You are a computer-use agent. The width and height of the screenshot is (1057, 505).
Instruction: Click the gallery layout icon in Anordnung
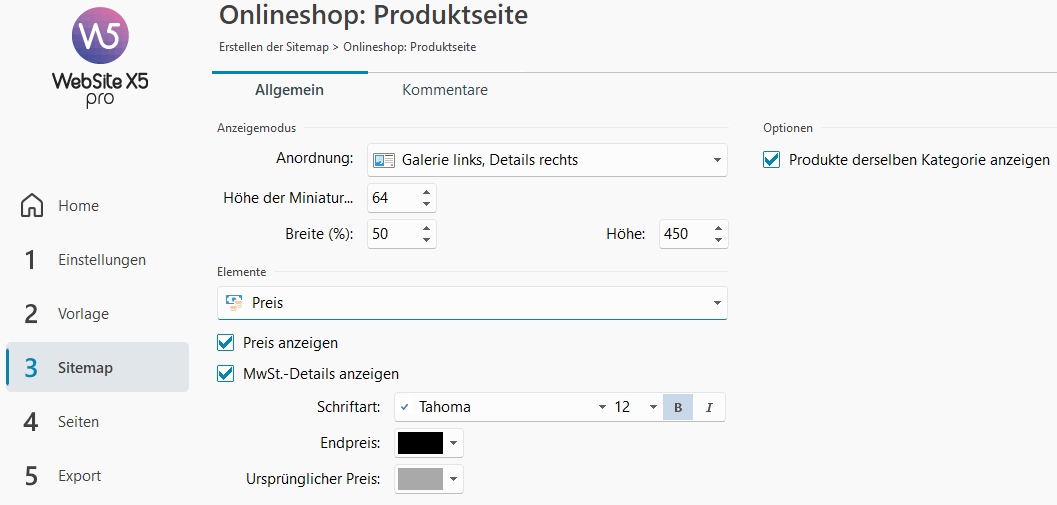tap(384, 160)
